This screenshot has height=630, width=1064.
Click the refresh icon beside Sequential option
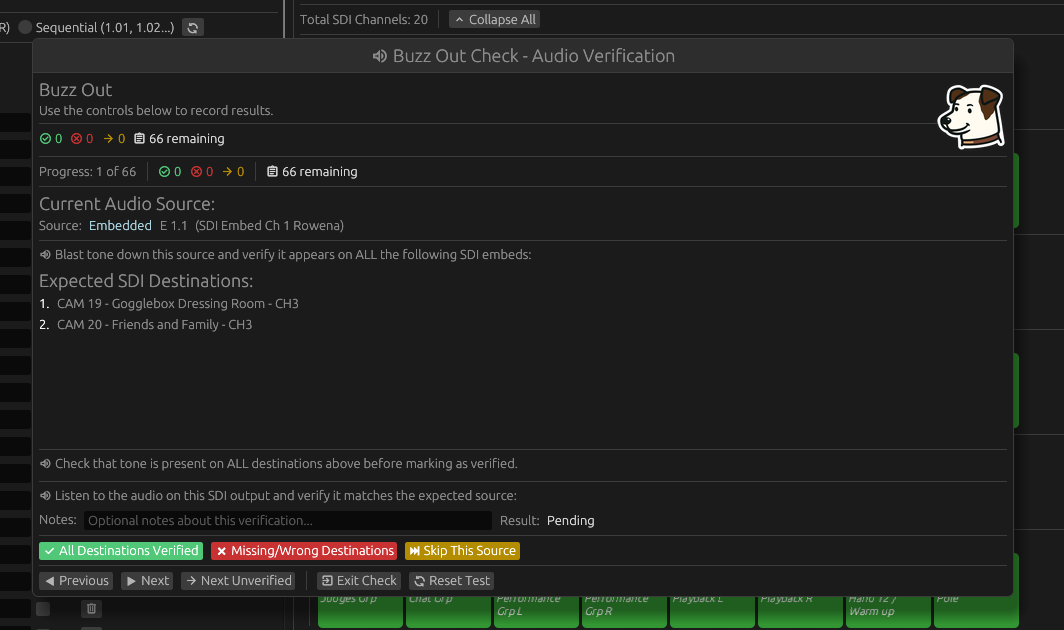pos(193,27)
